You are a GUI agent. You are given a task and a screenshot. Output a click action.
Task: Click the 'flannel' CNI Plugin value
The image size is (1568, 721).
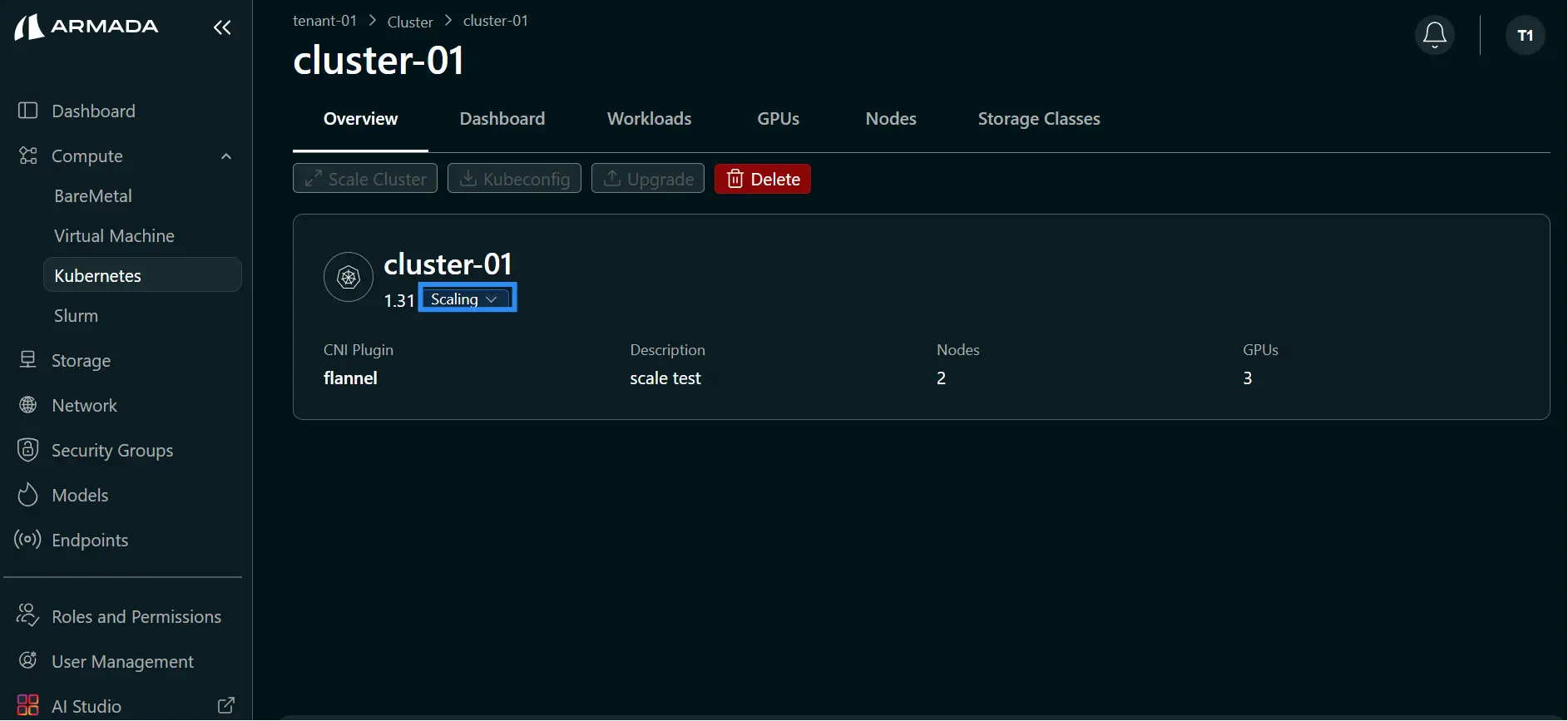(x=350, y=378)
